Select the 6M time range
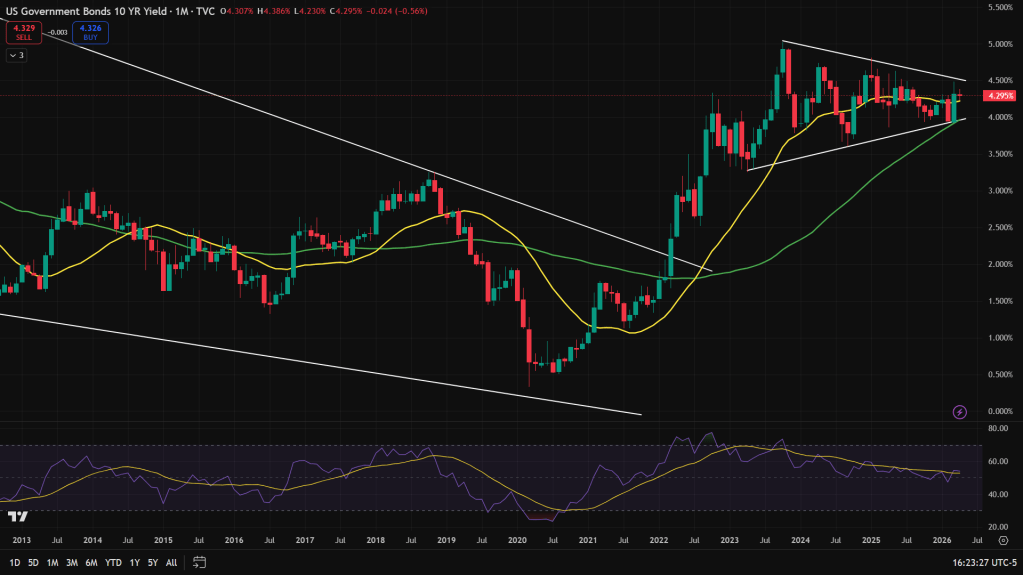This screenshot has width=1023, height=575. coord(92,562)
